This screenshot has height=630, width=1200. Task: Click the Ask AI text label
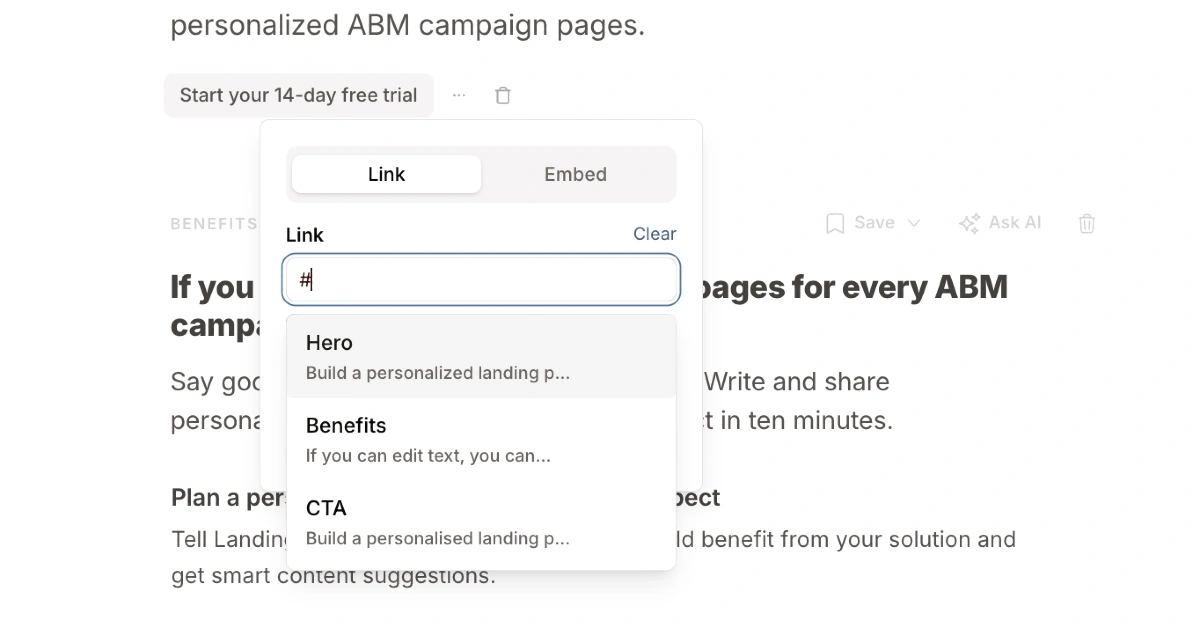1014,223
